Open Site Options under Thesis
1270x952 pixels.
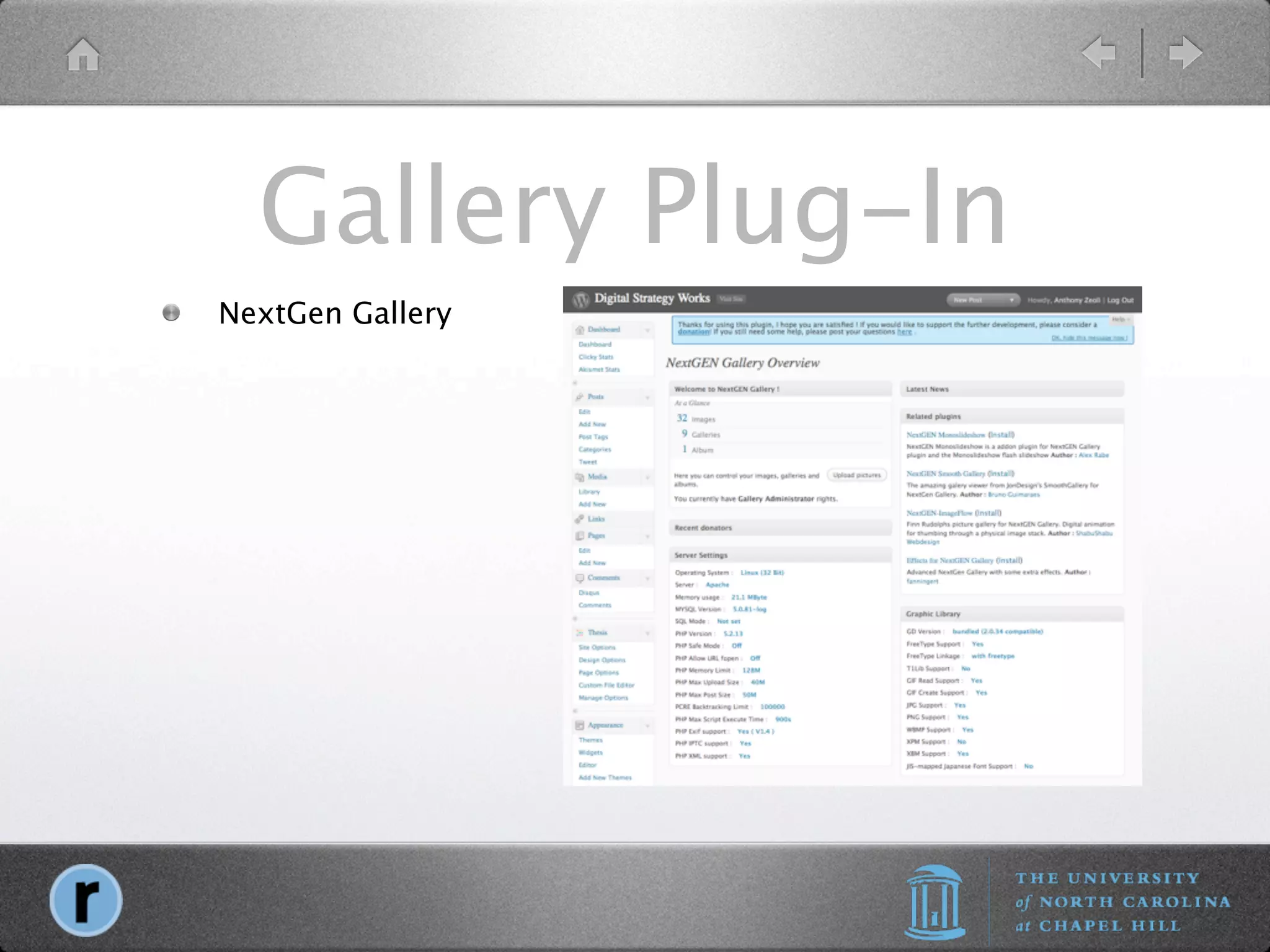597,647
